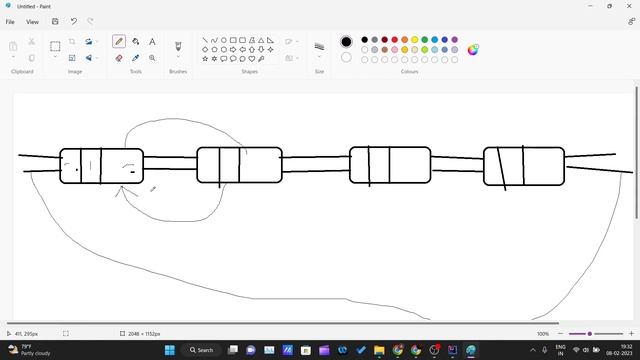
Task: Click the Crop icon
Action: [72, 41]
